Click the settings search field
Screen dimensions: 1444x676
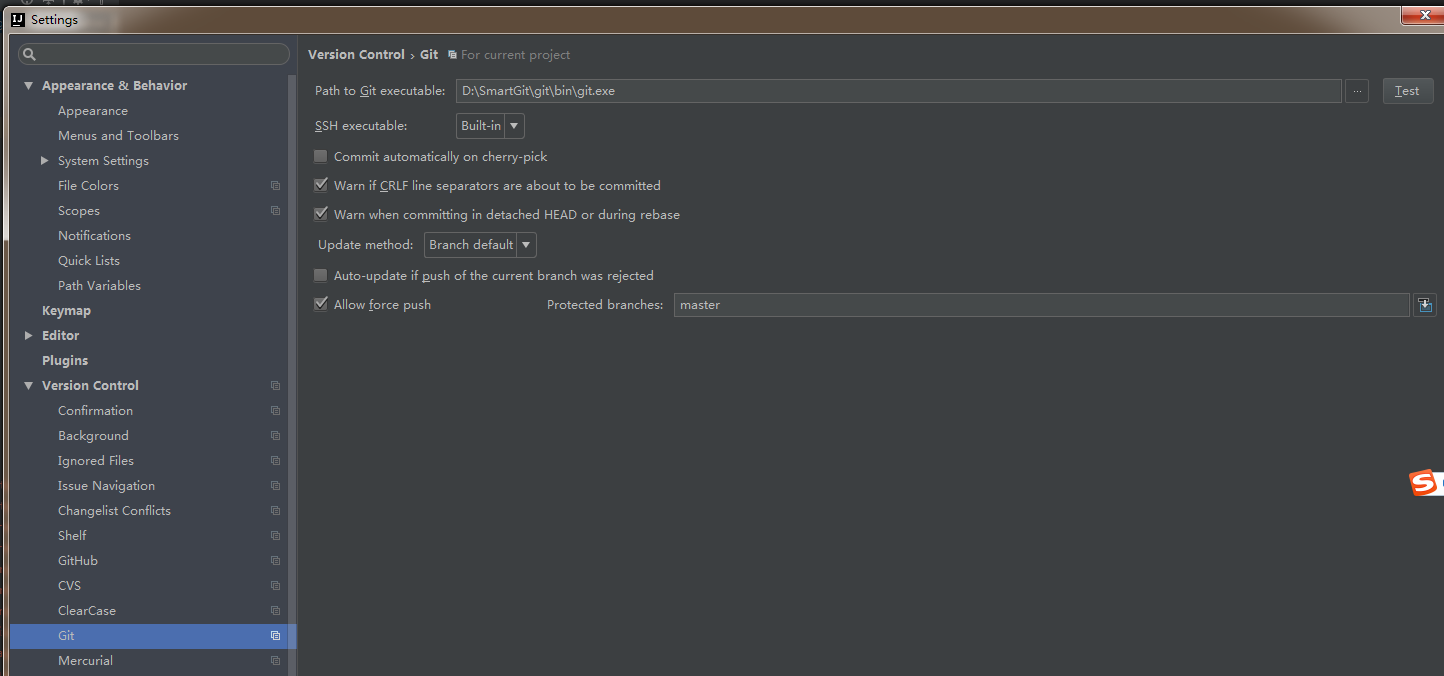[x=154, y=55]
